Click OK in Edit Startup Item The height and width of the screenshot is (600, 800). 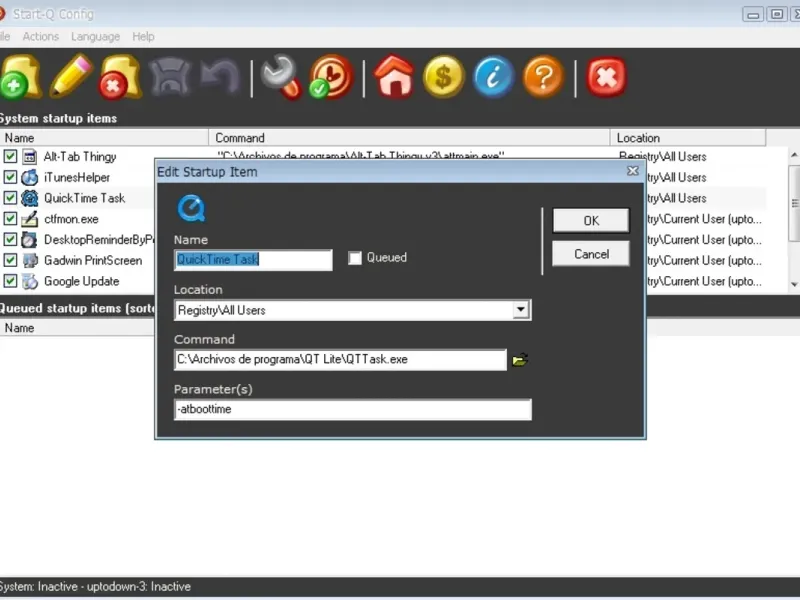(591, 220)
